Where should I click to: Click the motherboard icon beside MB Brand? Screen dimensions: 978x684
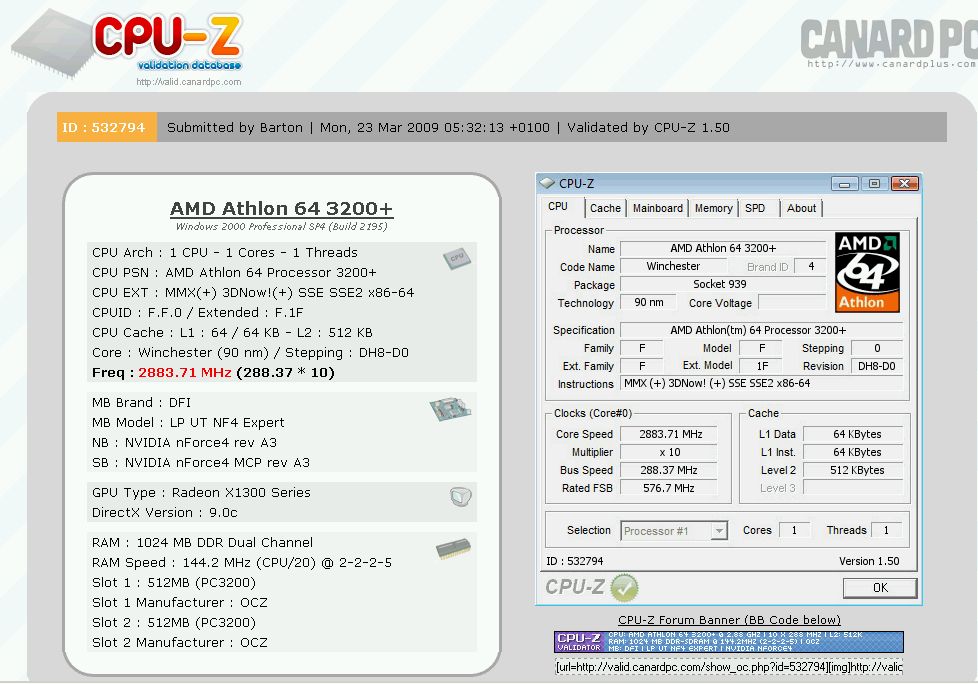point(450,408)
